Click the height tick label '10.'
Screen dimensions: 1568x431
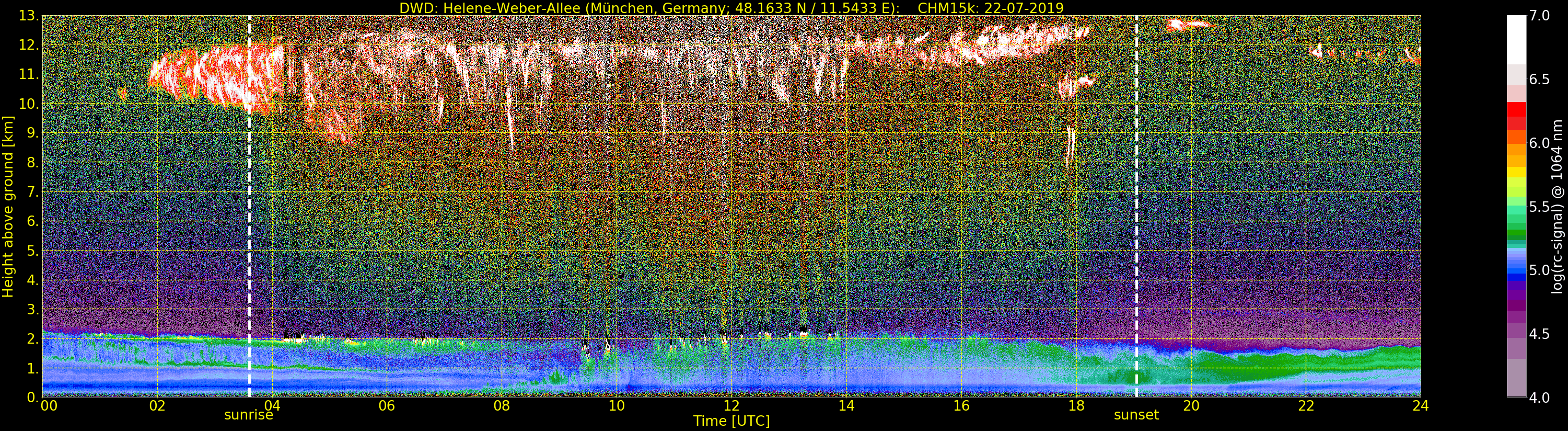click(x=29, y=104)
